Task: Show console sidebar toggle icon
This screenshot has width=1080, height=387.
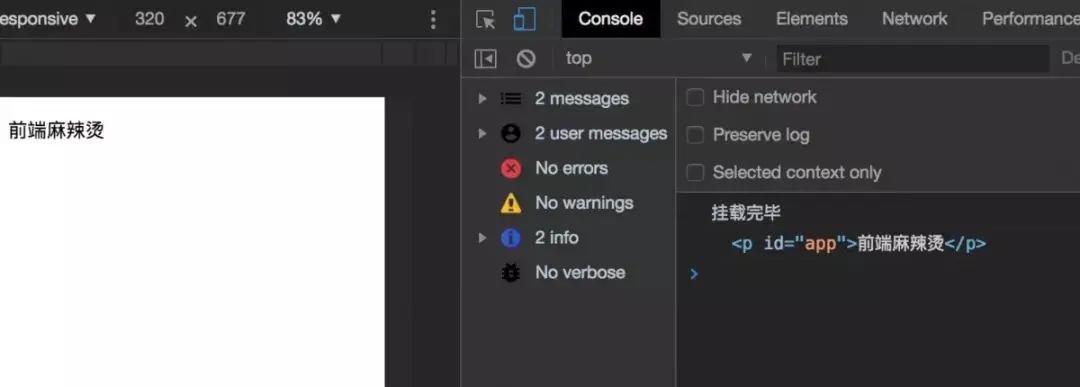Action: [486, 59]
